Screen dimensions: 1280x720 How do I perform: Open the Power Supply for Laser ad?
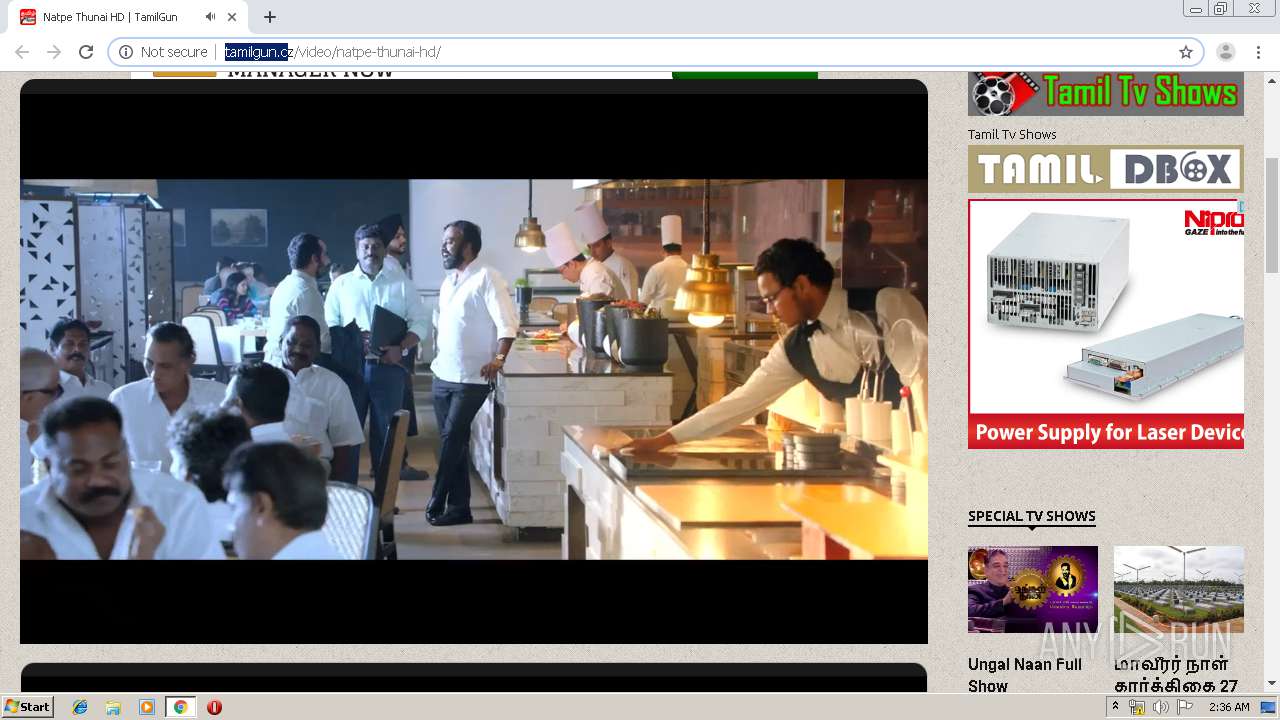(1106, 324)
